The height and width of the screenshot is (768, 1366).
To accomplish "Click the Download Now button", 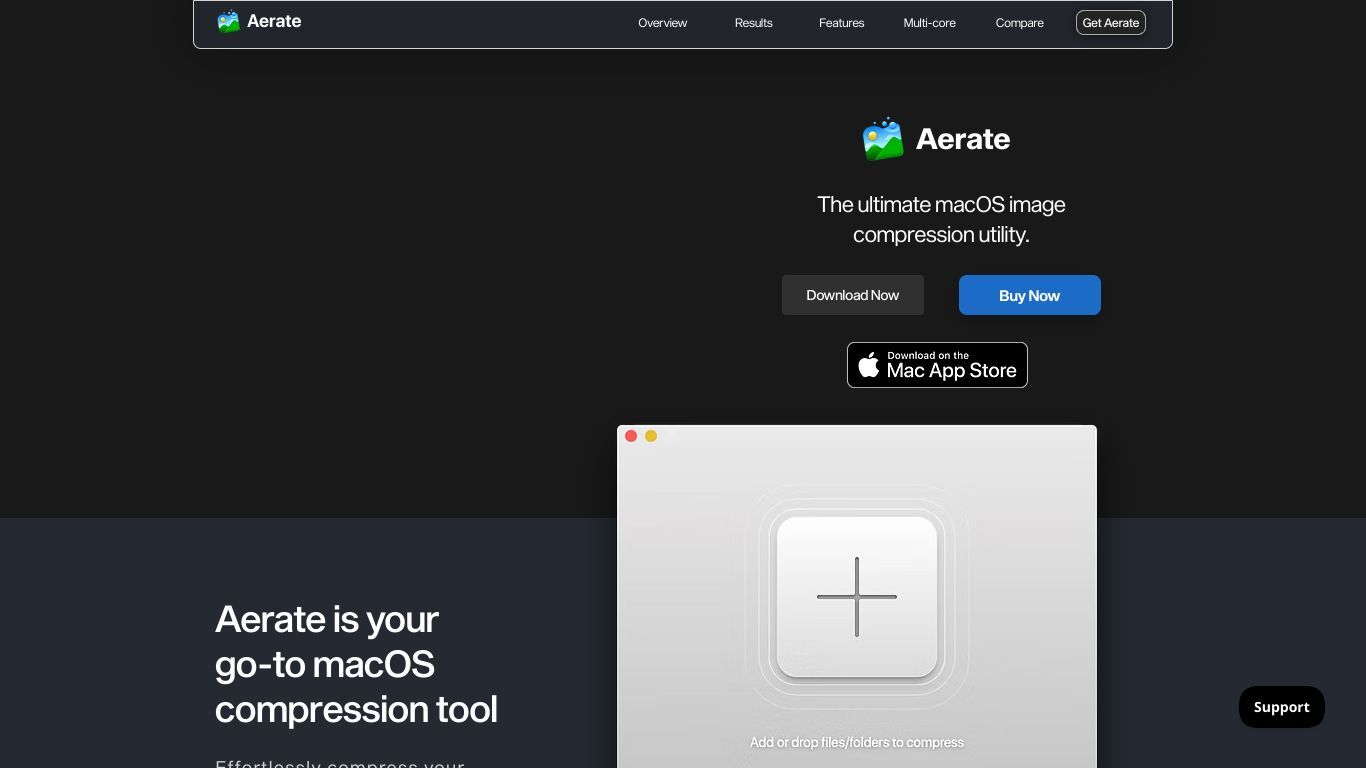I will 853,295.
